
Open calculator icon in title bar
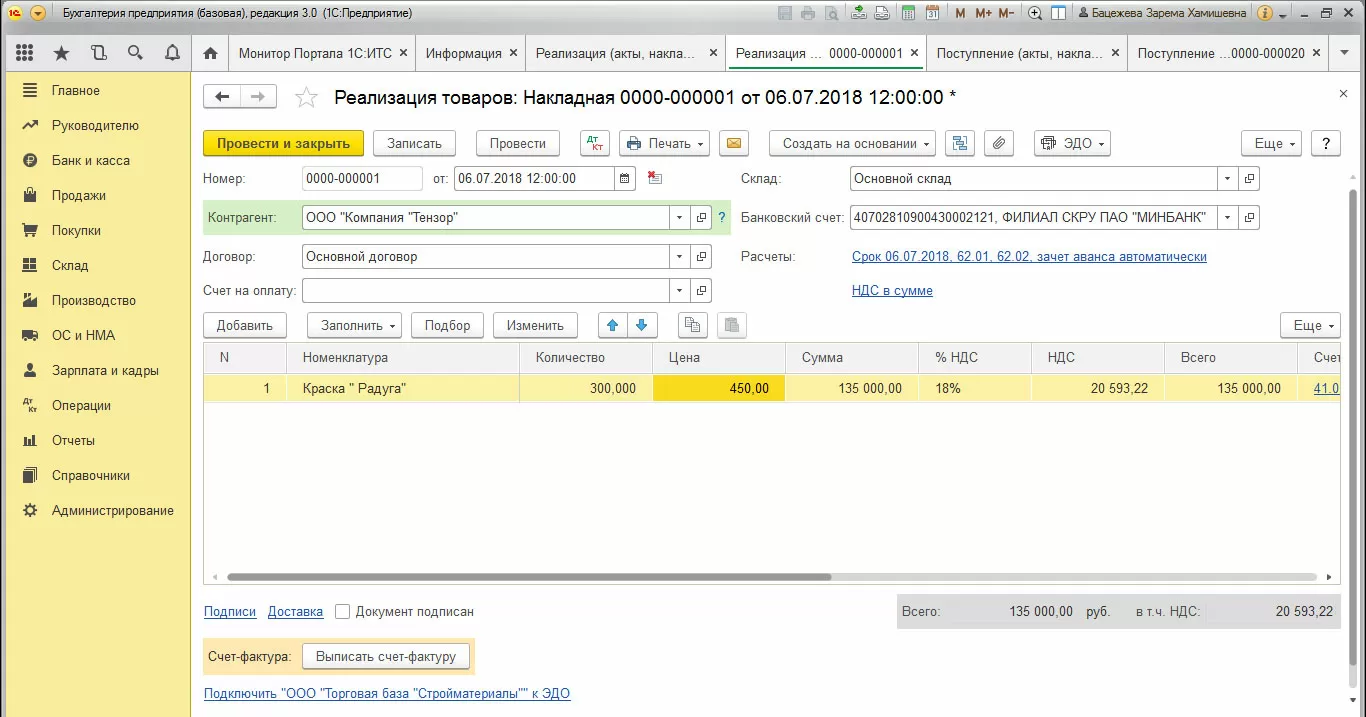pyautogui.click(x=907, y=14)
